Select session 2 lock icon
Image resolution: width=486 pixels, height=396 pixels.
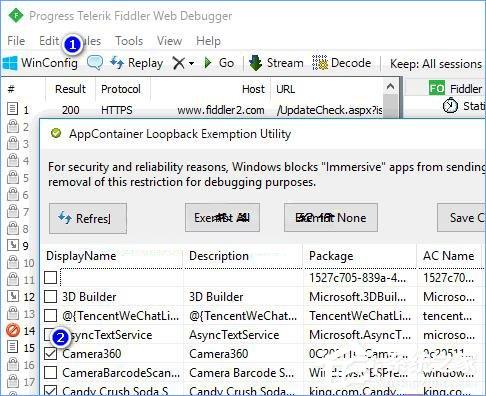(x=13, y=126)
